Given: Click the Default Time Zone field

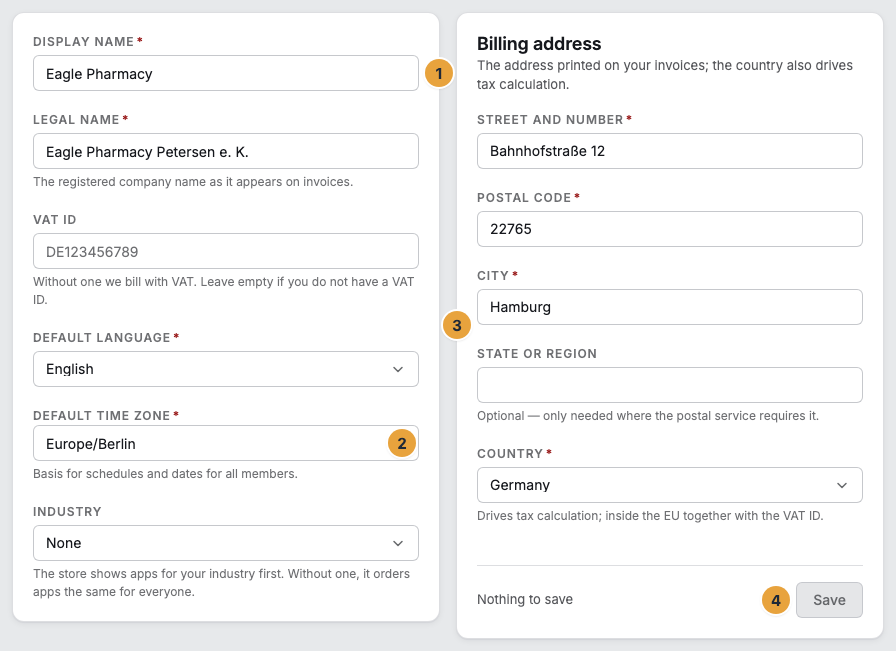Looking at the screenshot, I should point(226,443).
